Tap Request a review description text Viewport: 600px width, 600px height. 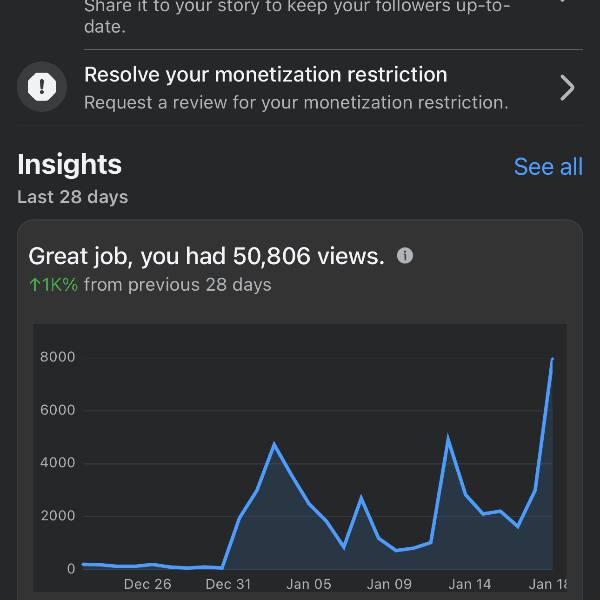pyautogui.click(x=295, y=102)
